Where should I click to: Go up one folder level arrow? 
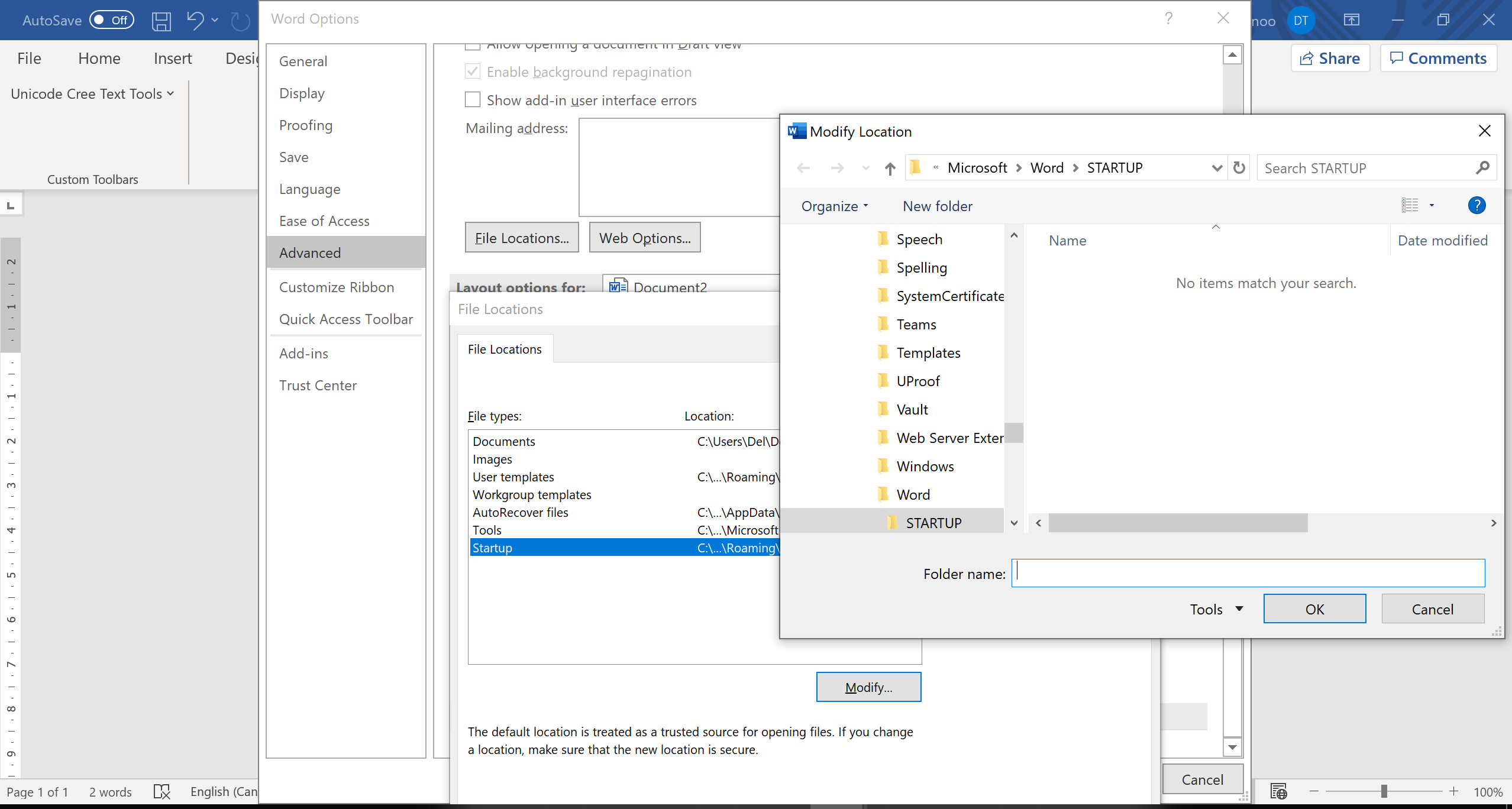point(890,169)
